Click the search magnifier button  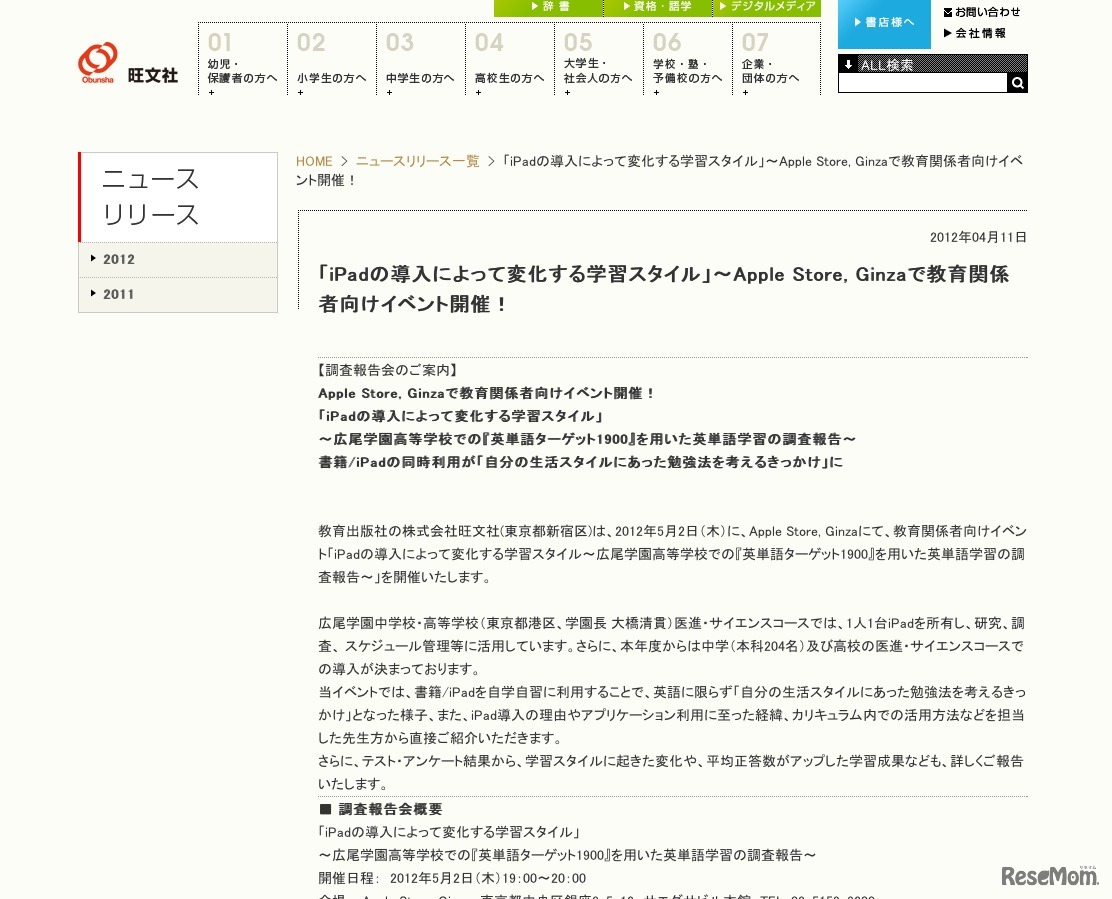[1018, 83]
